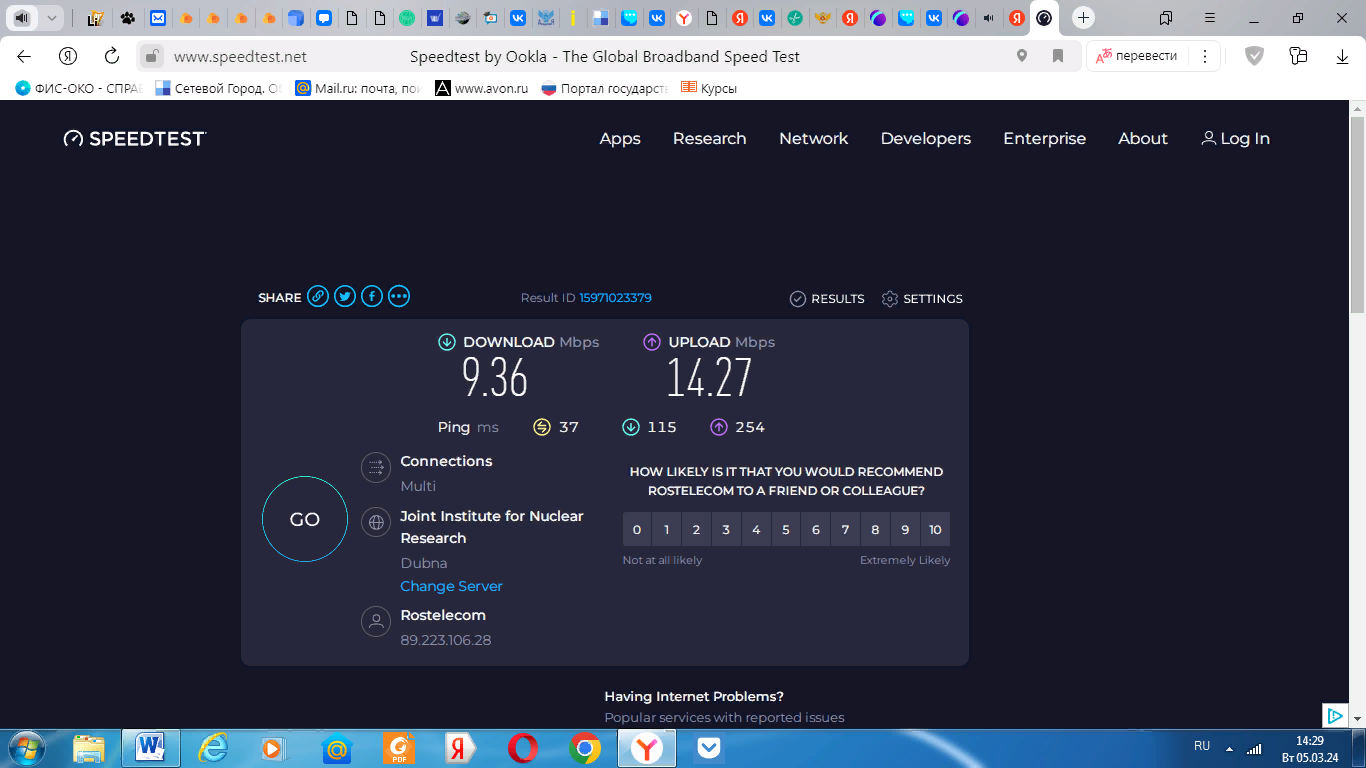Click the Change Server link
Image resolution: width=1366 pixels, height=768 pixels.
click(x=451, y=586)
